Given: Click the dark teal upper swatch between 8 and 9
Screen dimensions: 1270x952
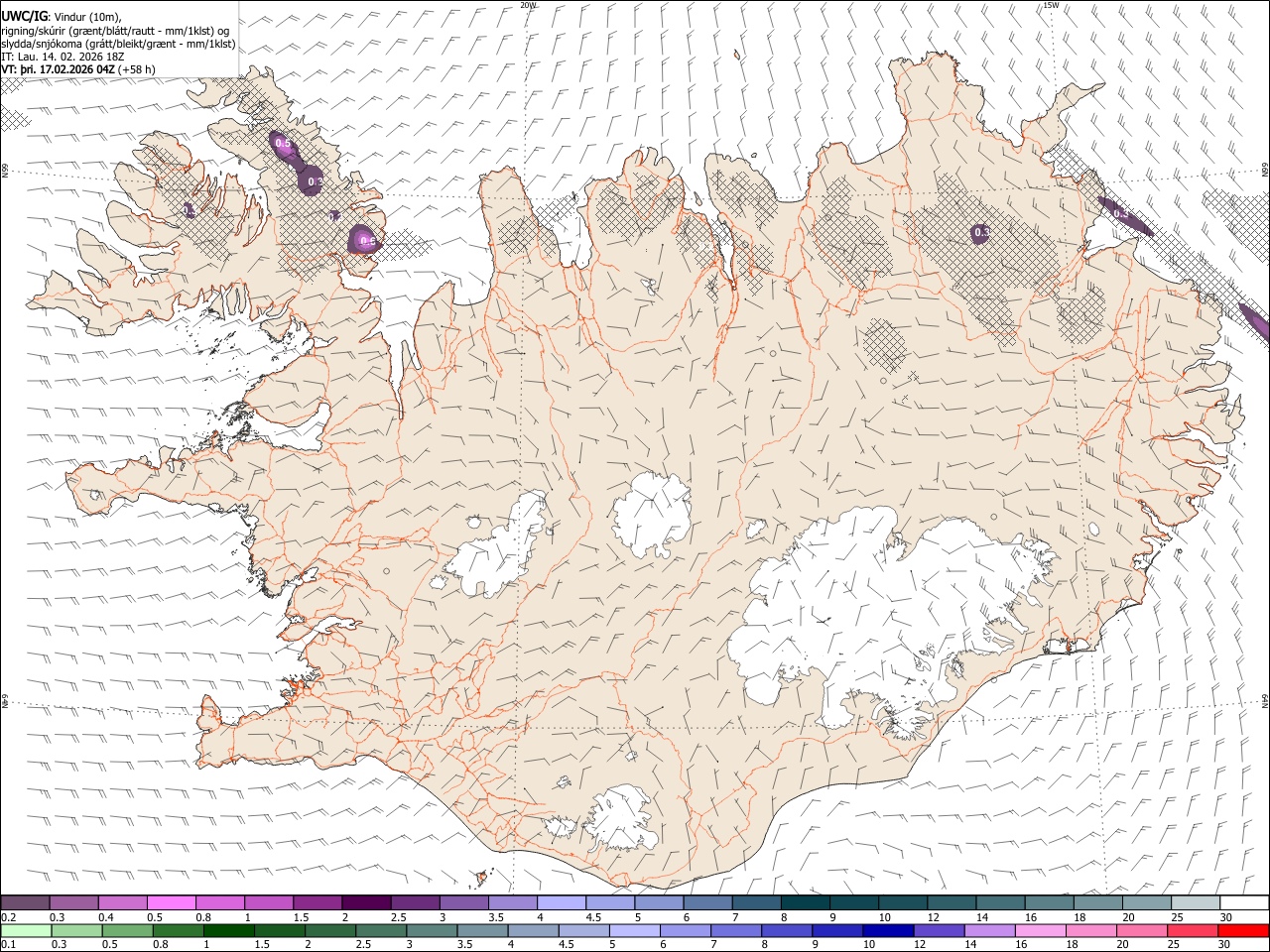Looking at the screenshot, I should coord(805,902).
